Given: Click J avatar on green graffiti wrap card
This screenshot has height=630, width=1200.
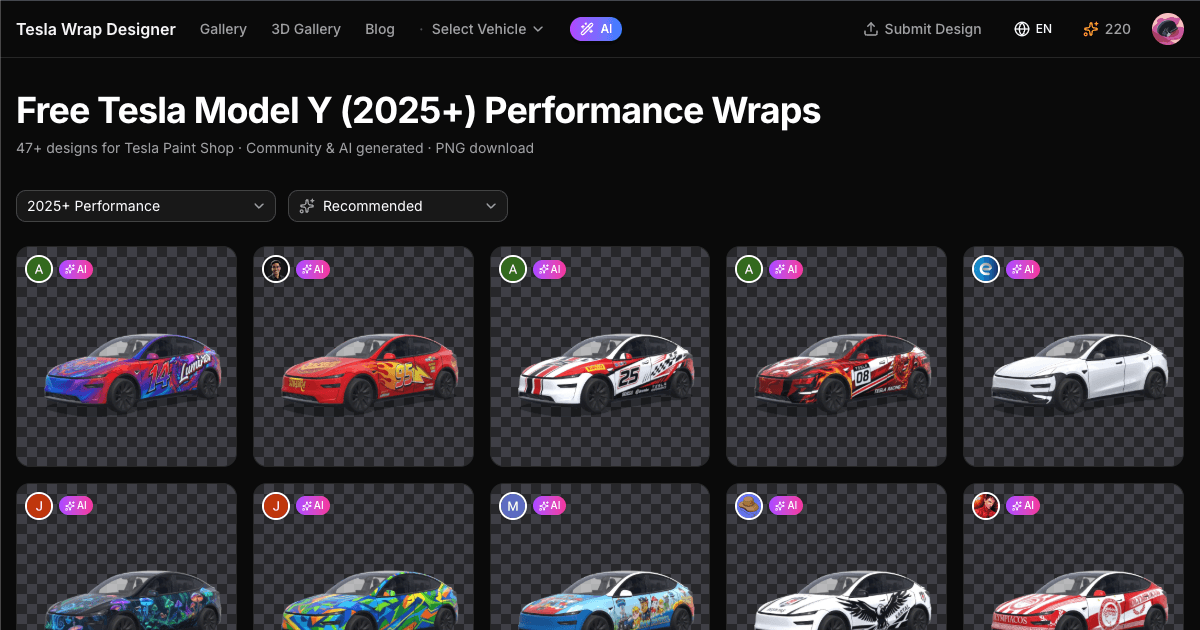Looking at the screenshot, I should 276,506.
